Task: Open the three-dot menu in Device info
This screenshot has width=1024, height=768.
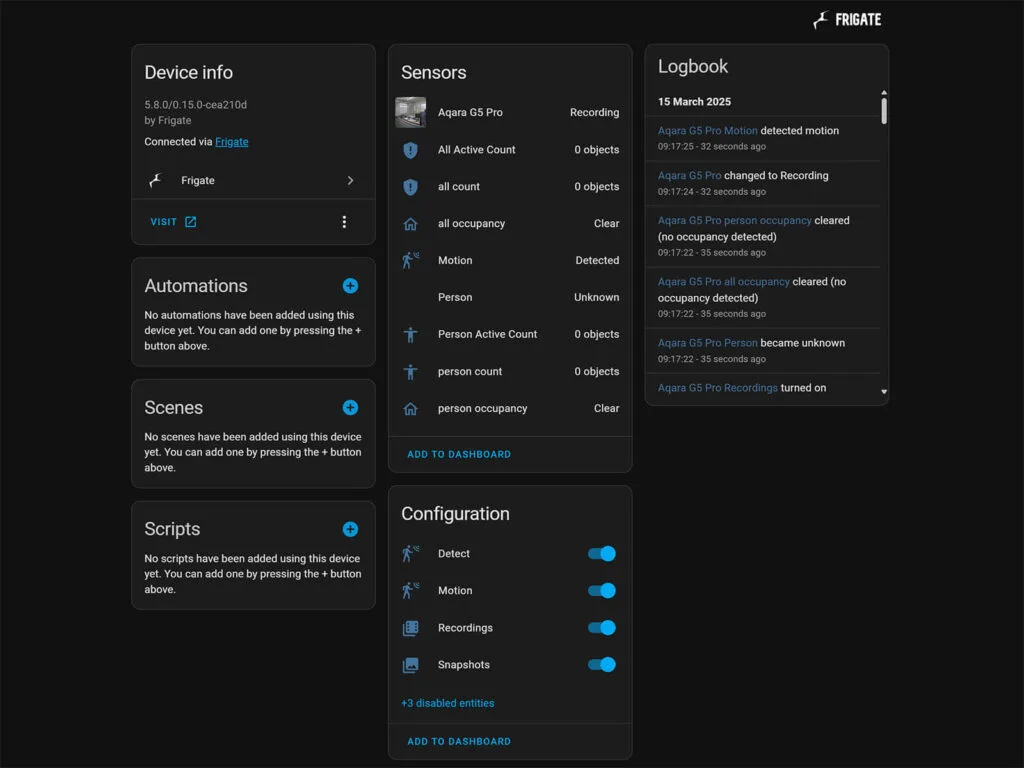Action: click(x=344, y=222)
